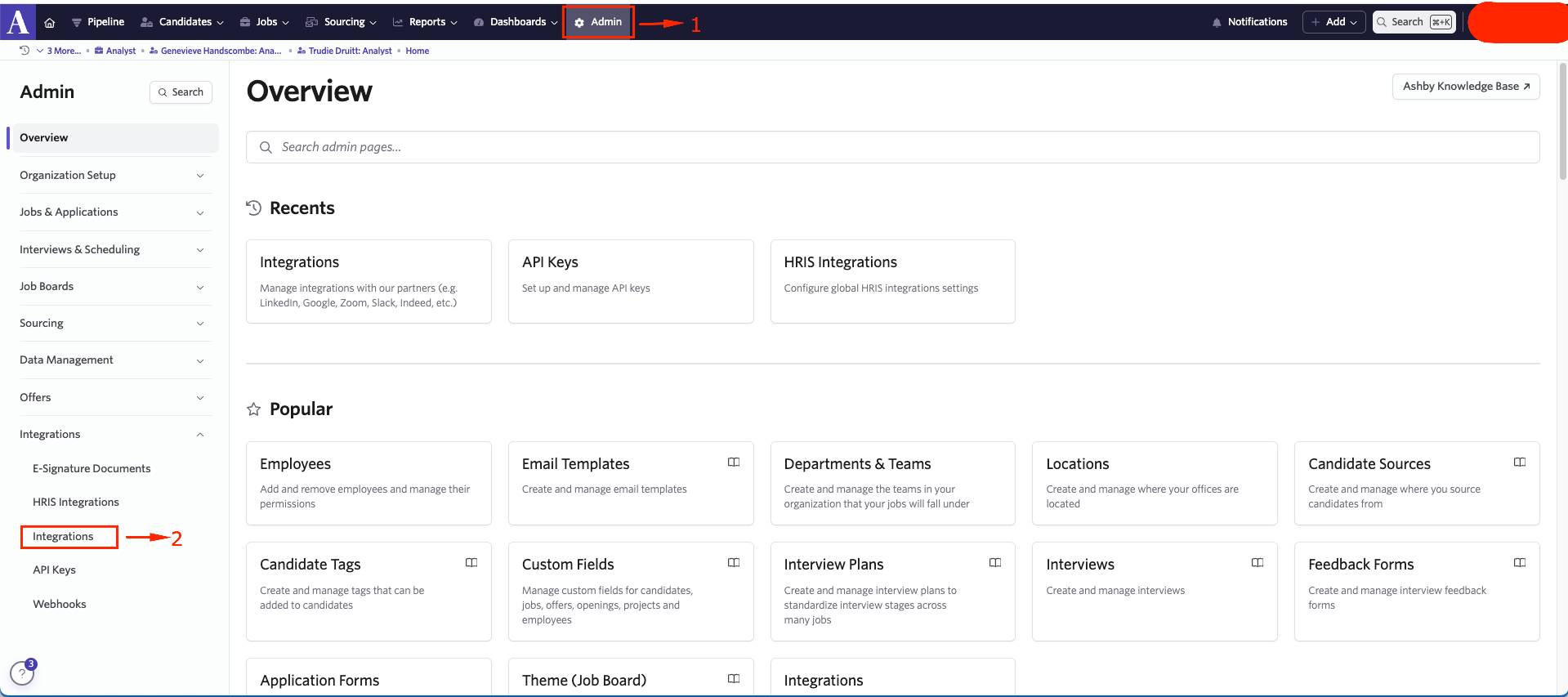Open Application Forms card
The width and height of the screenshot is (1568, 697).
coord(369,677)
